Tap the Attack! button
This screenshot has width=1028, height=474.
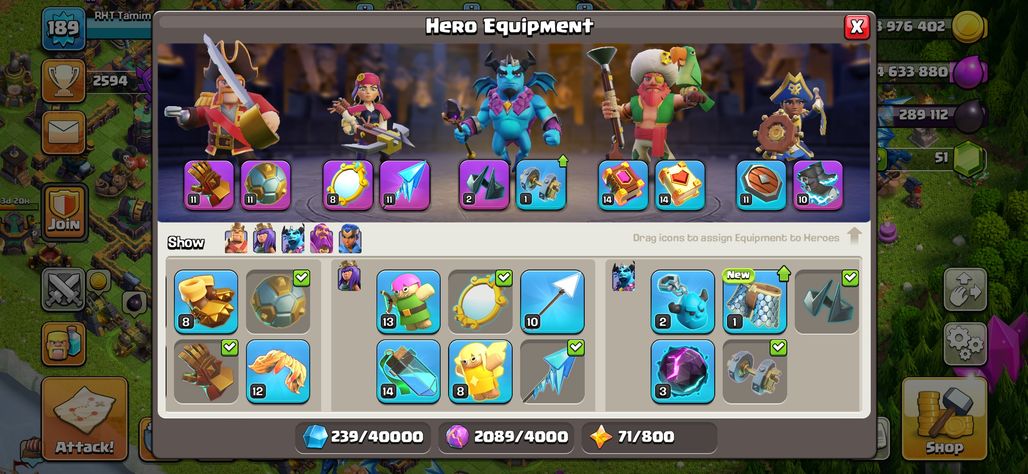(x=85, y=418)
